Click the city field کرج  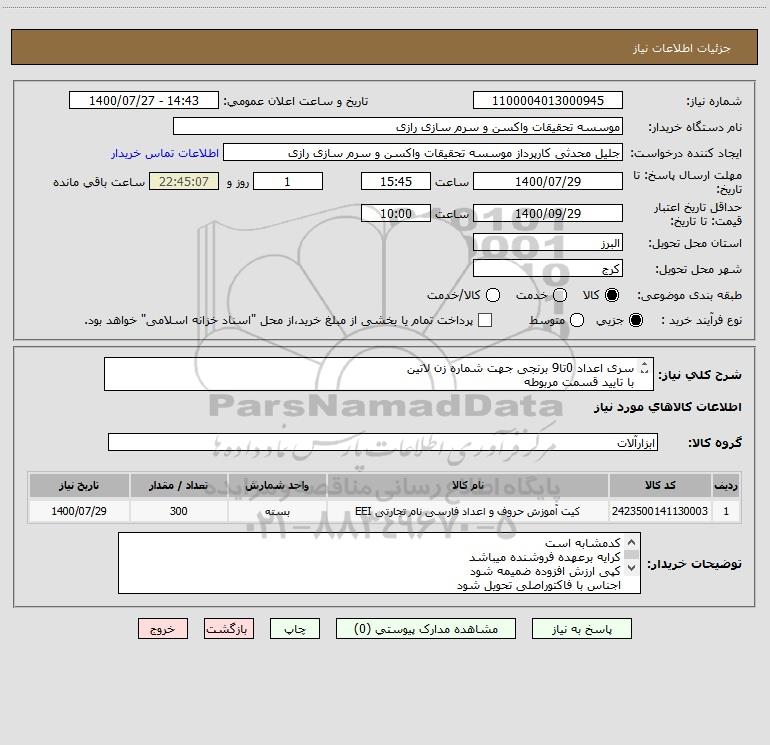point(548,269)
